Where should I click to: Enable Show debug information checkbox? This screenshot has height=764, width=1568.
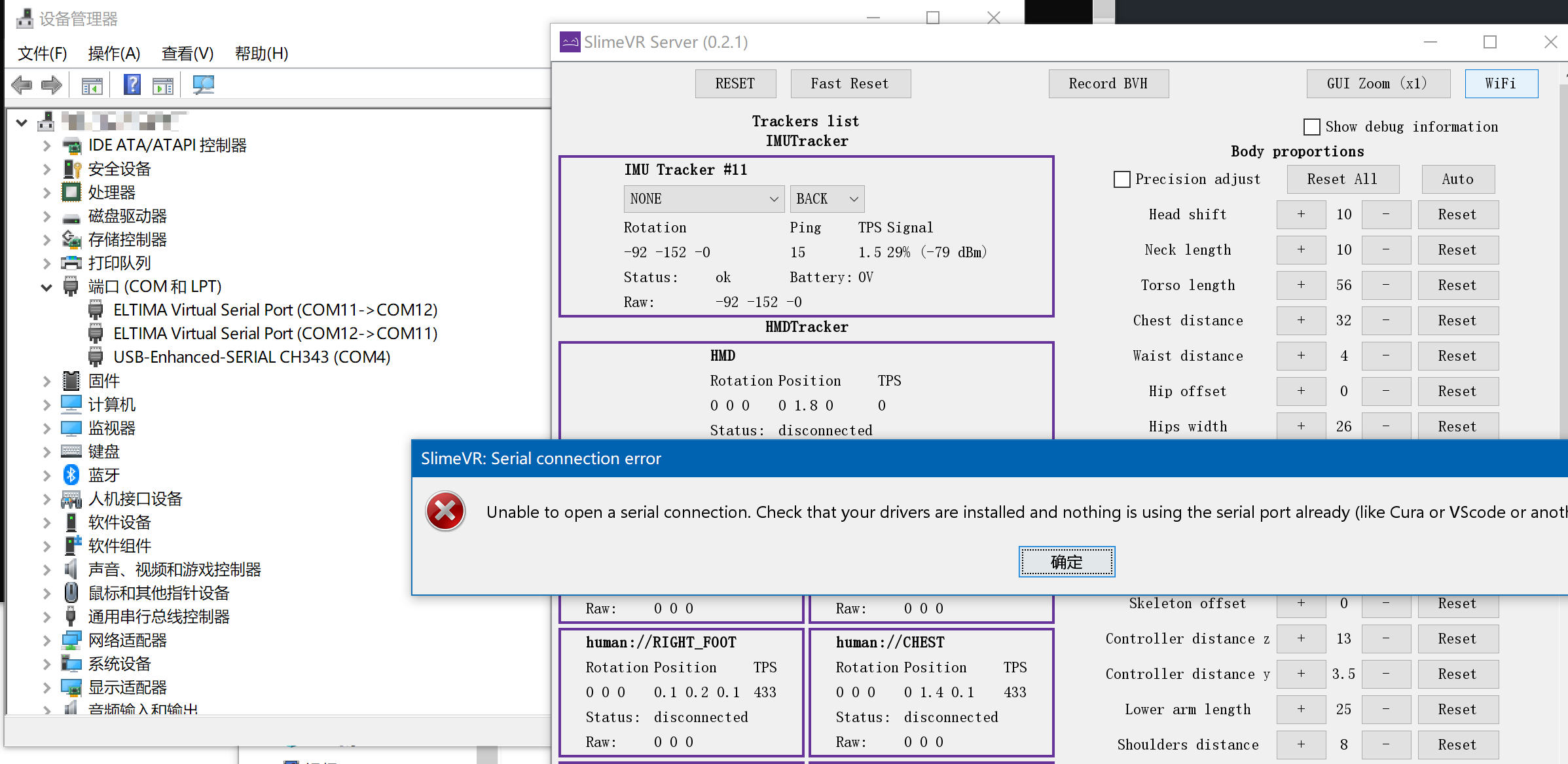click(x=1311, y=126)
